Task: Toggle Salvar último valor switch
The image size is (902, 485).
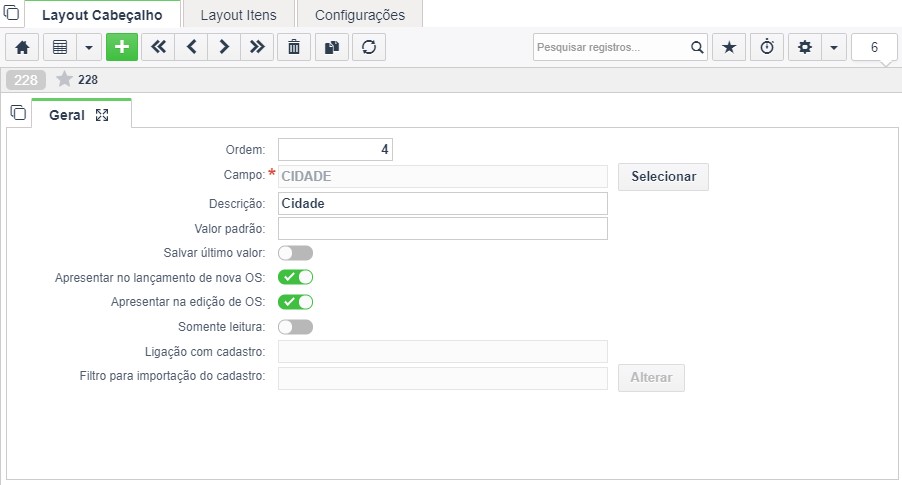Action: 296,253
